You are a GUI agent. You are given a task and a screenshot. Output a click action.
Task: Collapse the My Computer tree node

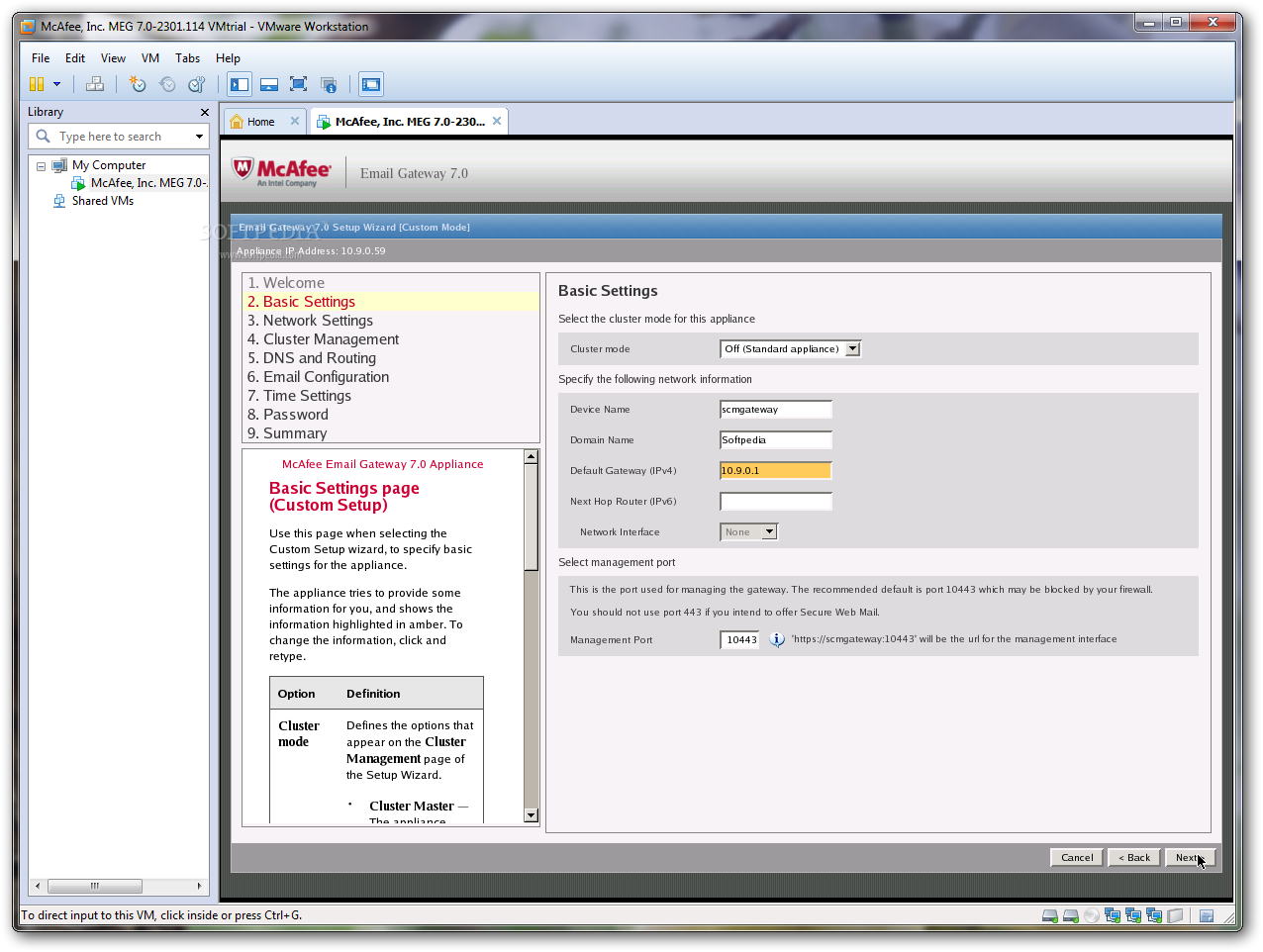click(41, 166)
